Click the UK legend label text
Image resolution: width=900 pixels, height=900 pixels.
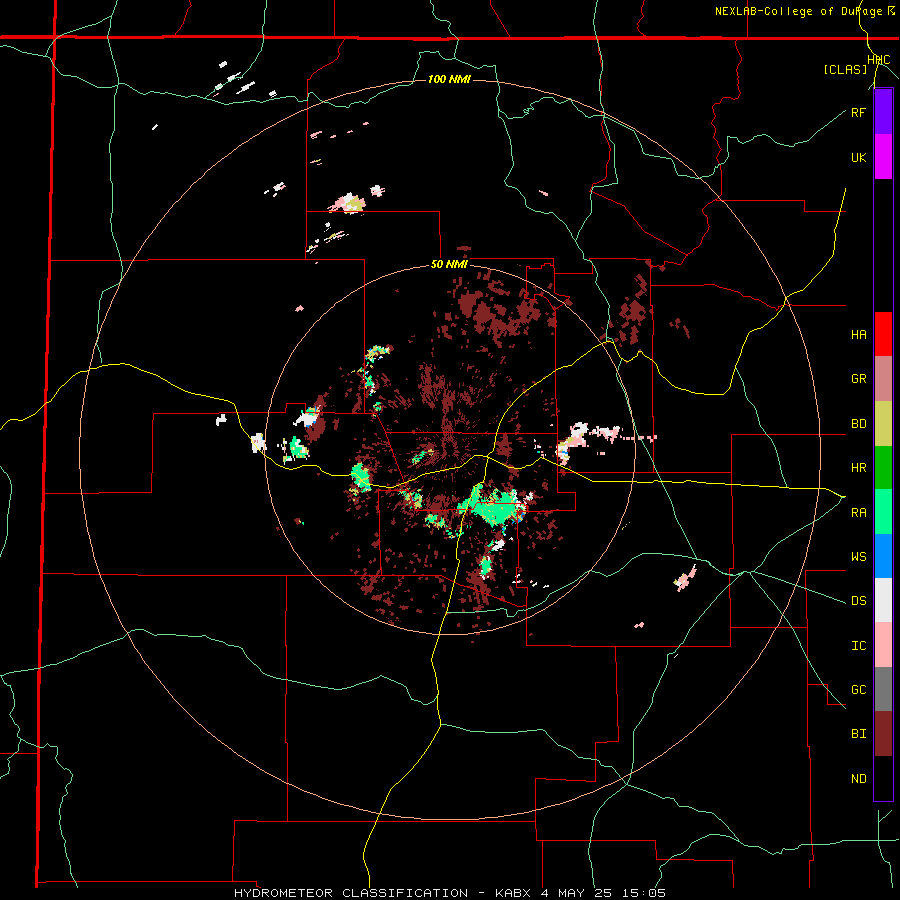click(x=858, y=157)
